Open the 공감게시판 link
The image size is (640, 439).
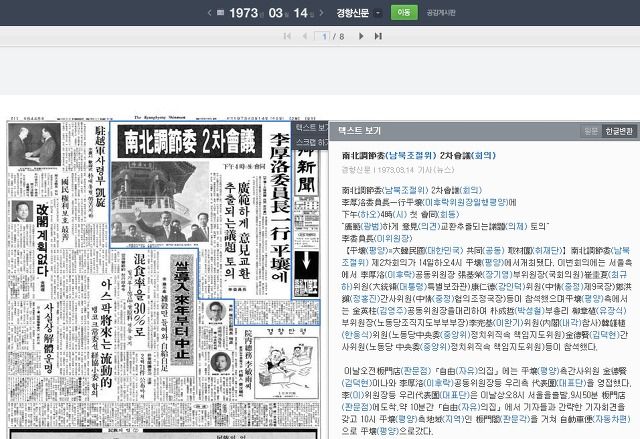(x=441, y=13)
